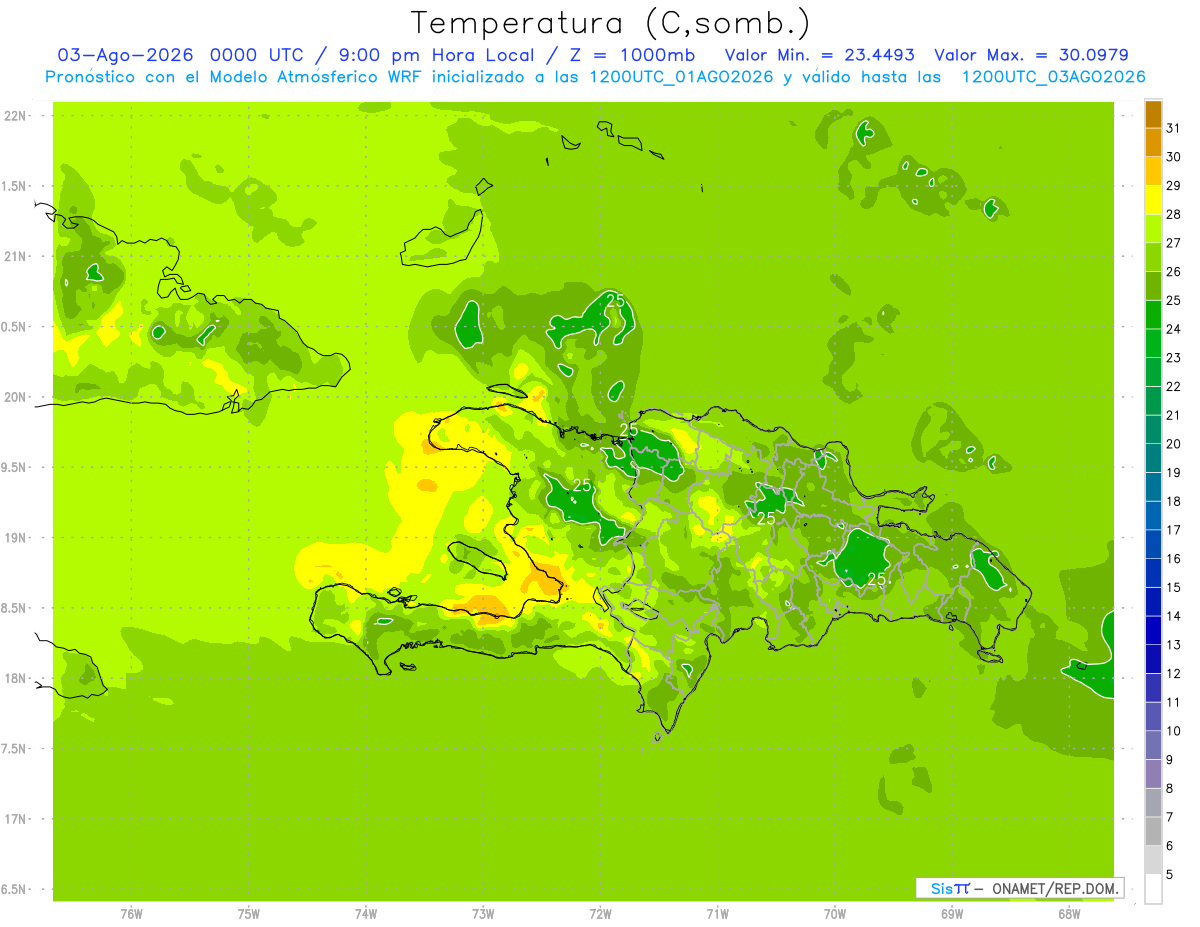The image size is (1200, 927).
Task: Click the title 'Temperatura (C,somb.)'
Action: [x=611, y=23]
